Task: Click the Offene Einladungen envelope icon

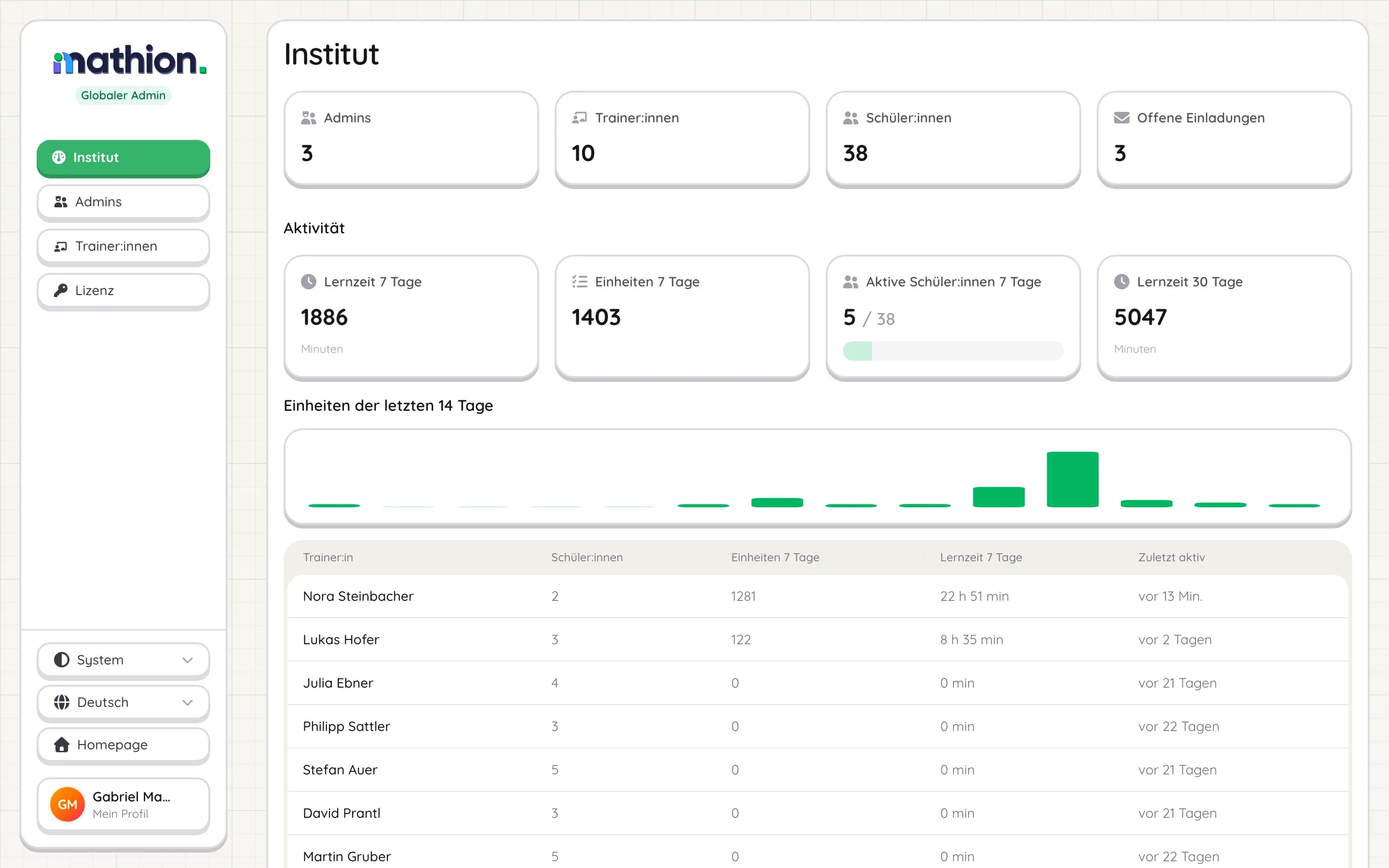Action: pos(1121,118)
